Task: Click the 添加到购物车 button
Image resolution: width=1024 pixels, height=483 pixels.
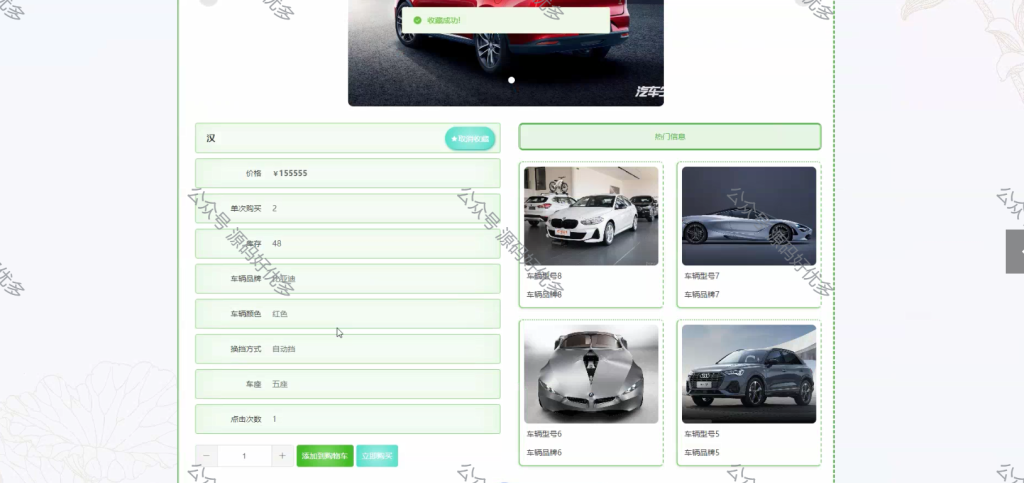Action: pyautogui.click(x=325, y=456)
